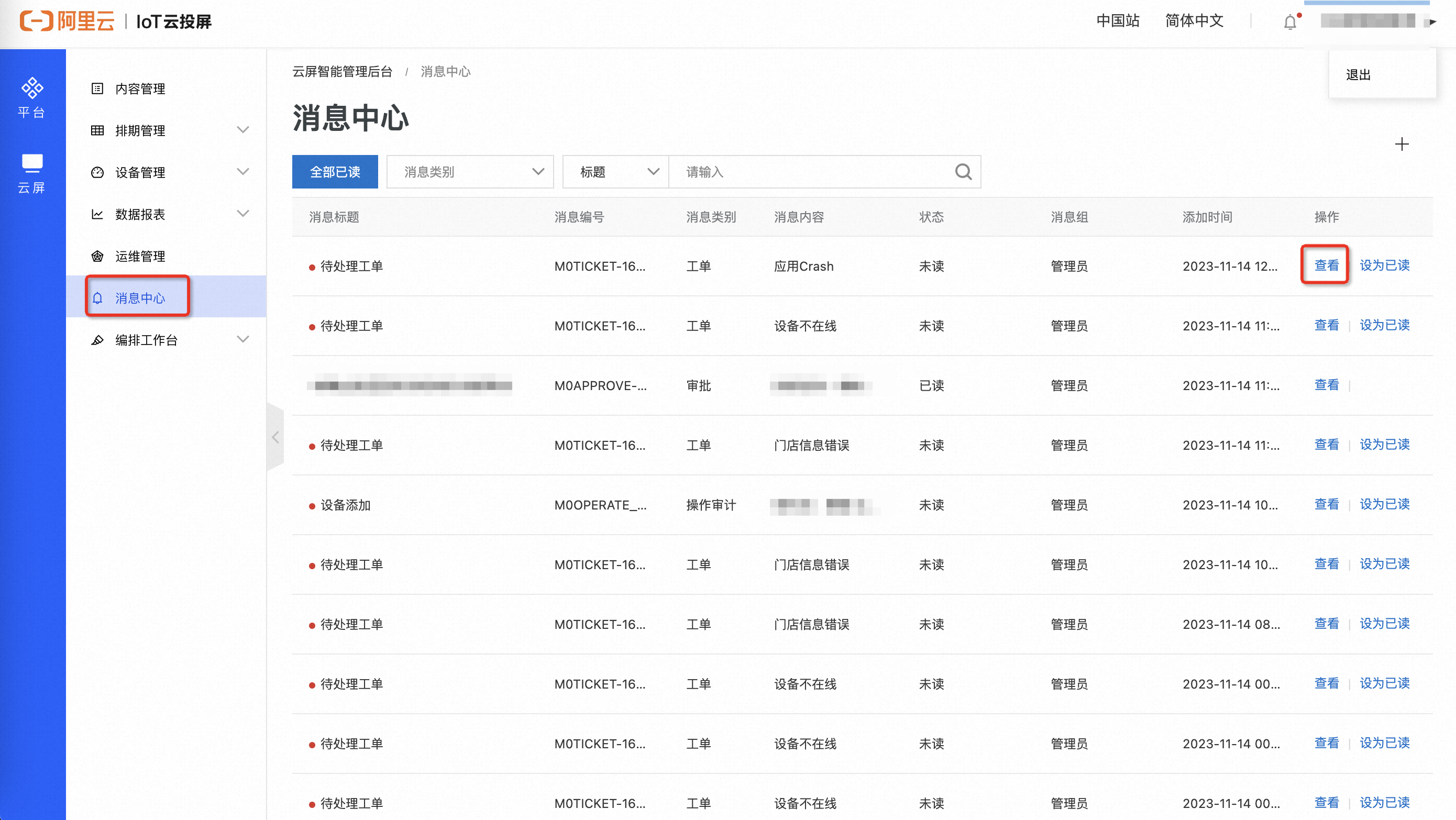Expand the 排期管理 submenu chevron
Screen dimensions: 1456x820
(x=243, y=130)
